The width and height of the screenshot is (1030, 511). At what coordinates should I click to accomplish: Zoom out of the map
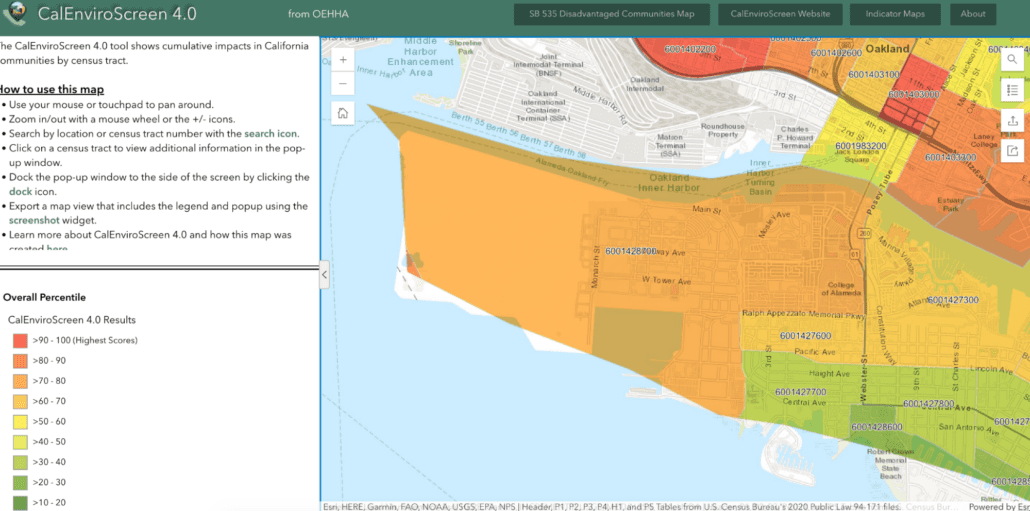[x=343, y=83]
